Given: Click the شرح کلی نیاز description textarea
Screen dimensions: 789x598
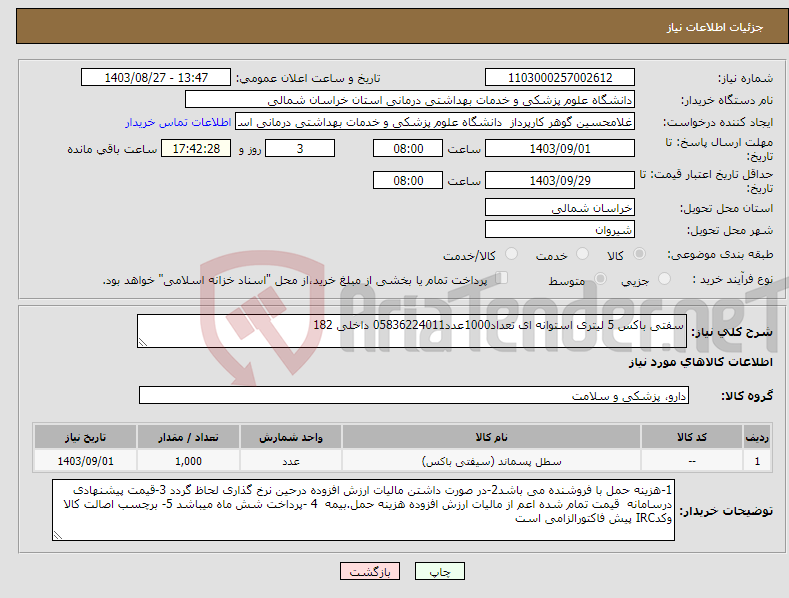Looking at the screenshot, I should pos(412,331).
